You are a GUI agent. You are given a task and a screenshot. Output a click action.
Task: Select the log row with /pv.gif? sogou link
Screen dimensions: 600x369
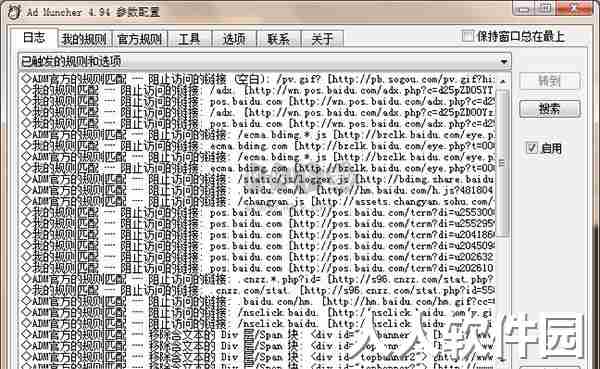pos(257,79)
